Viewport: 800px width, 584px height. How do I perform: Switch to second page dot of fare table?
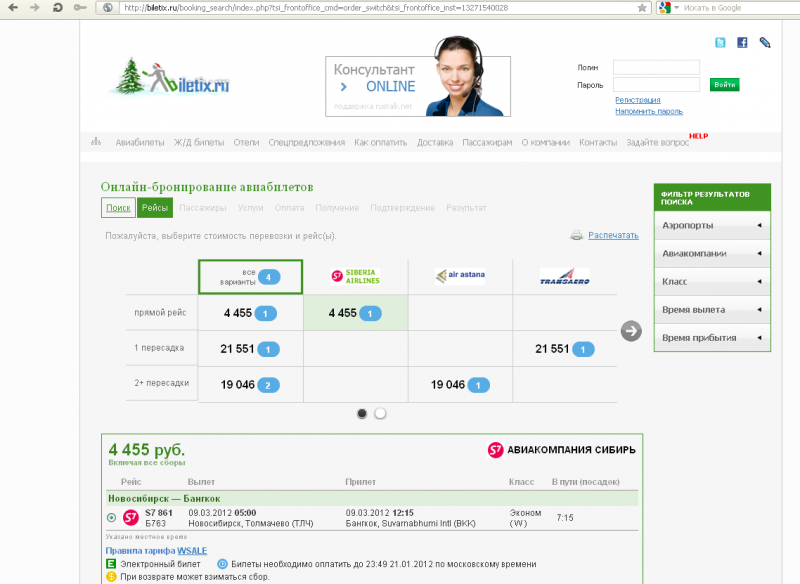coord(380,414)
